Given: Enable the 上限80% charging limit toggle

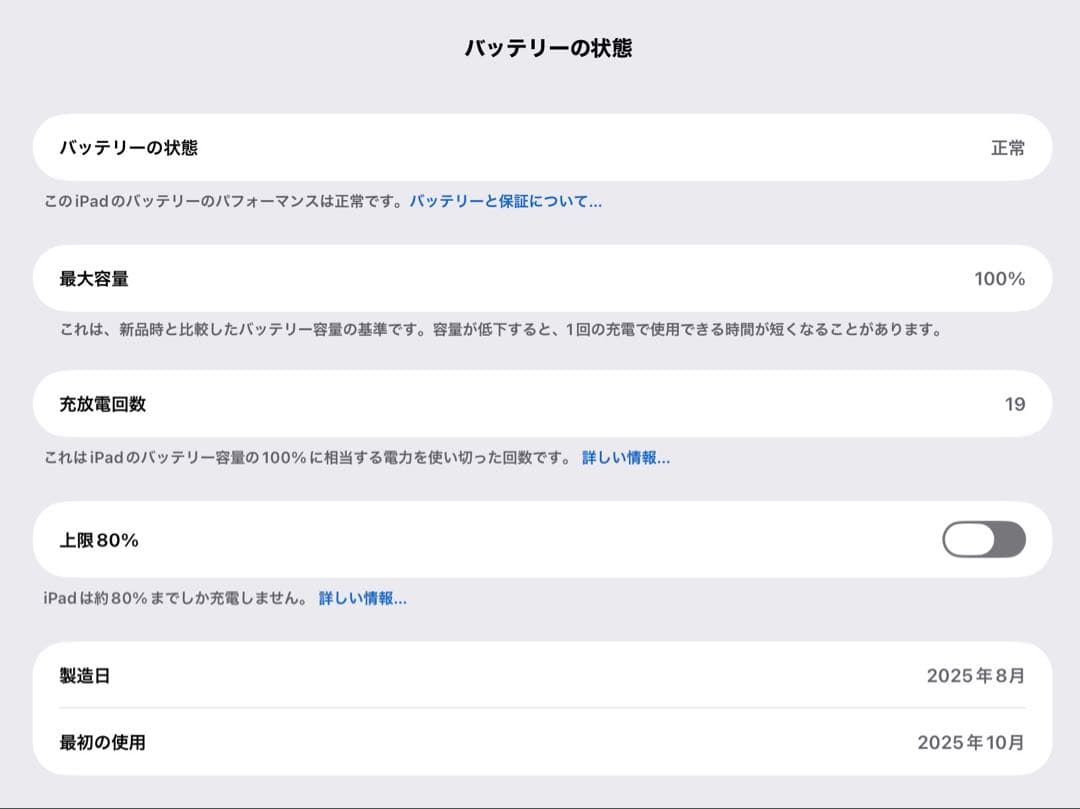Looking at the screenshot, I should click(984, 539).
